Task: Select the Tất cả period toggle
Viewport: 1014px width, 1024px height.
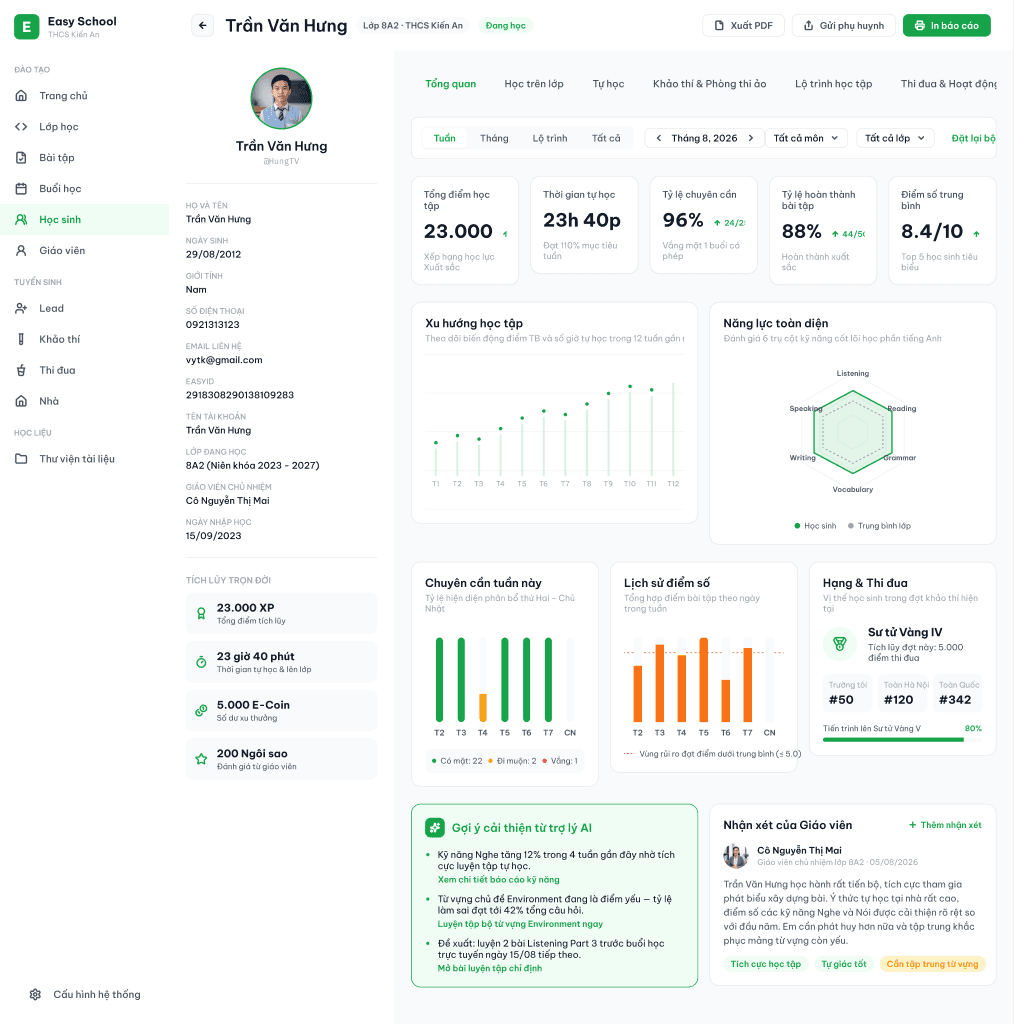Action: pyautogui.click(x=606, y=138)
